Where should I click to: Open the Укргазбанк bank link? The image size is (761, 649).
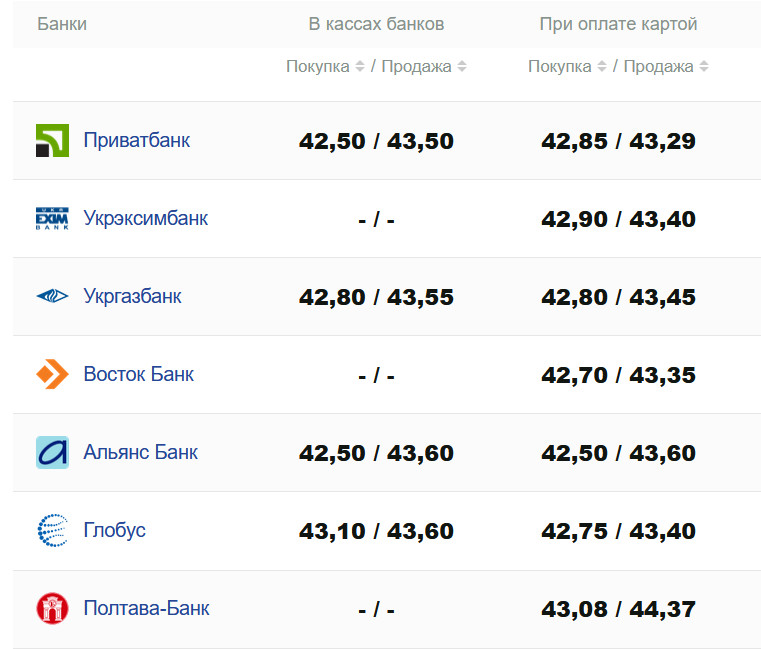(133, 297)
